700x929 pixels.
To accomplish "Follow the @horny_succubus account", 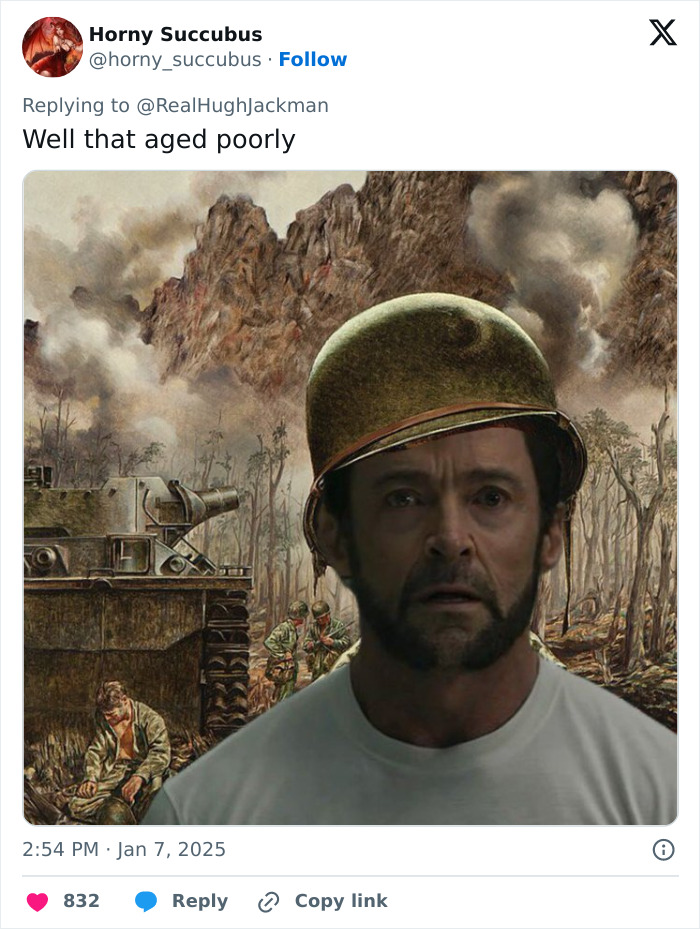I will [312, 59].
